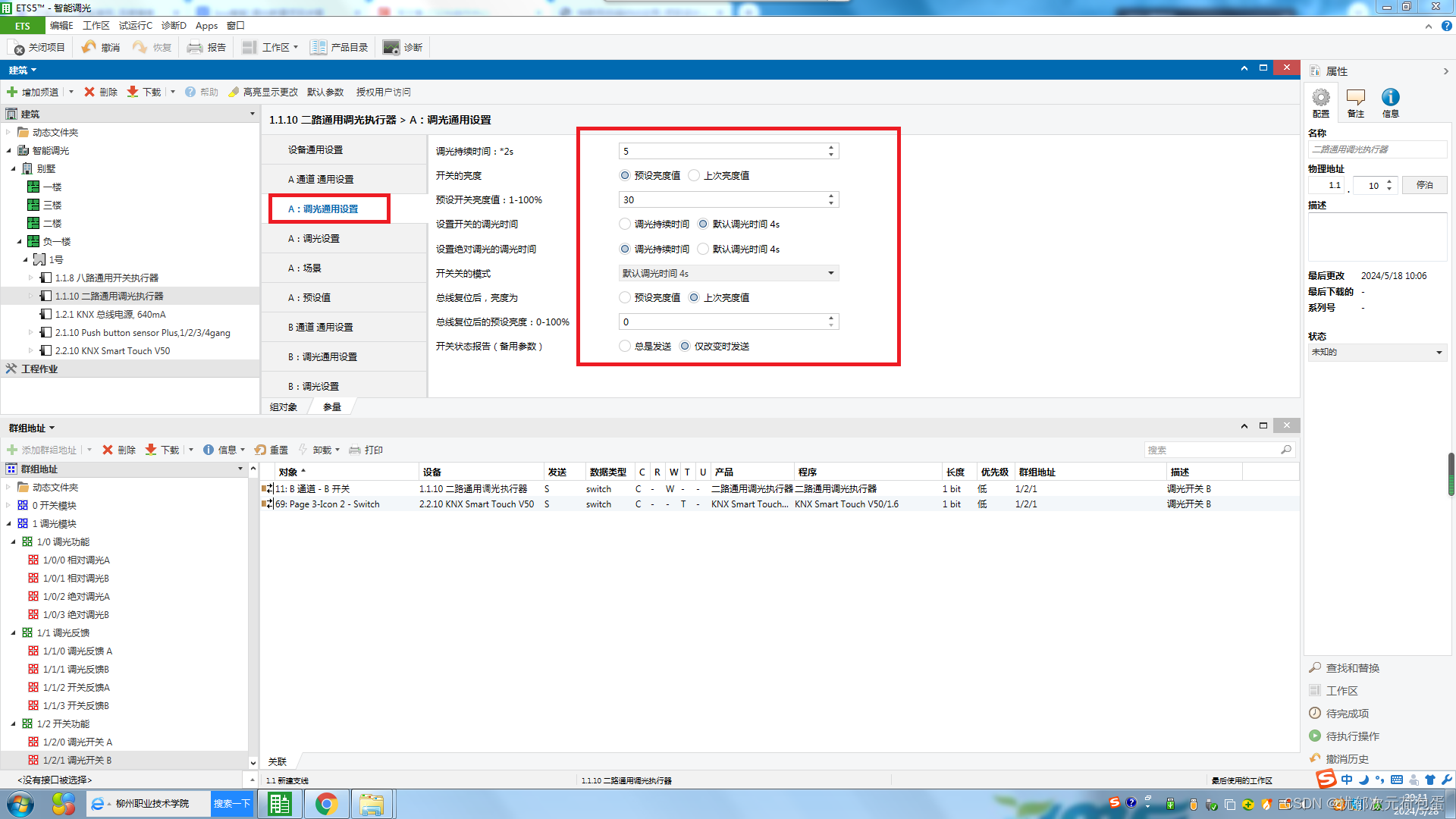Open the 配置 gear icon in properties
The width and height of the screenshot is (1456, 819).
tap(1321, 98)
